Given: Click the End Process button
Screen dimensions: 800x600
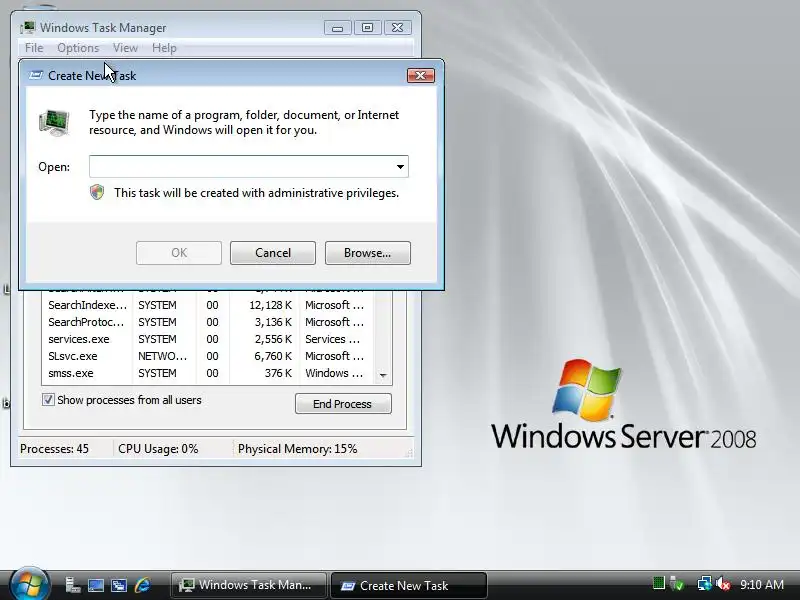Looking at the screenshot, I should click(x=343, y=404).
